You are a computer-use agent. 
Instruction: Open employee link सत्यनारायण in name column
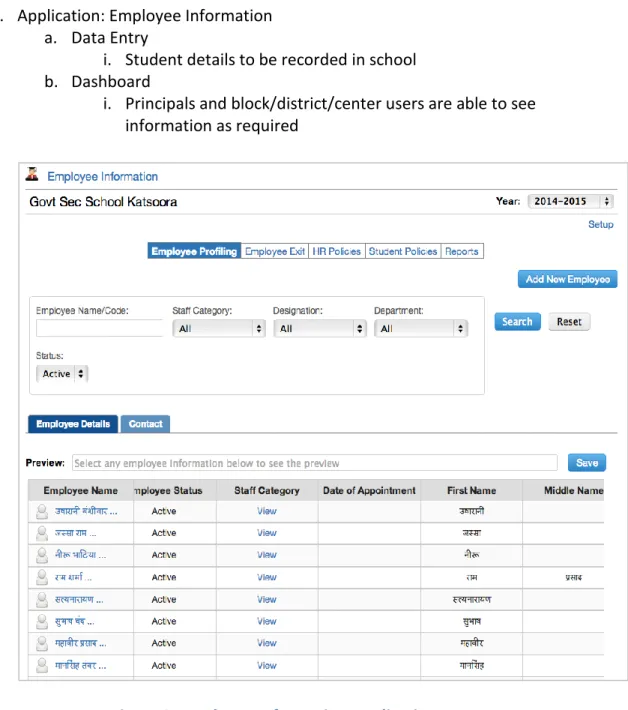[79, 600]
